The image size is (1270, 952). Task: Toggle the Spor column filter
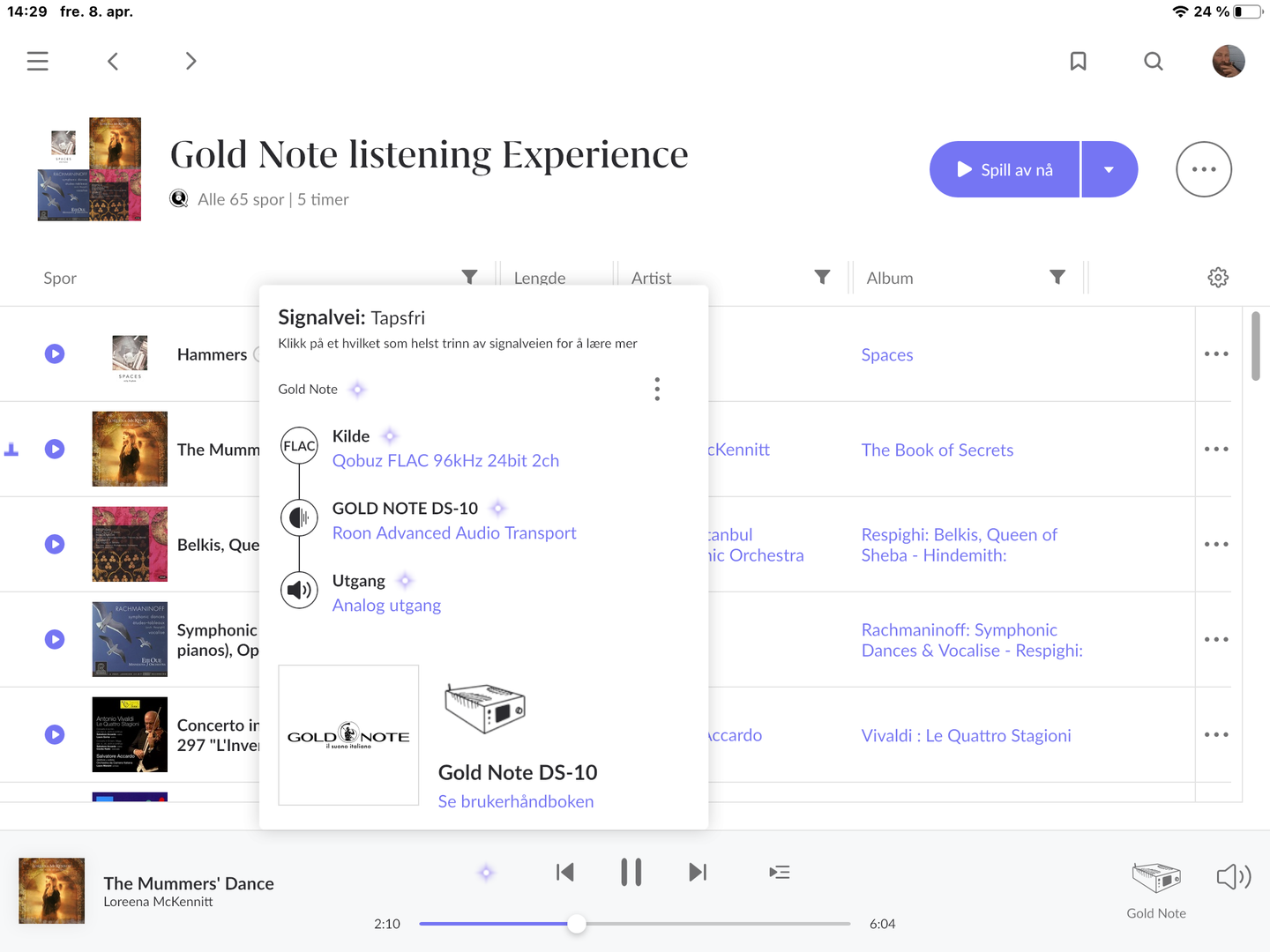469,278
